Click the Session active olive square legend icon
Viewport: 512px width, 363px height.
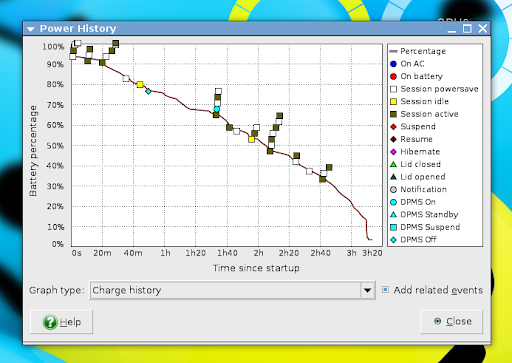pyautogui.click(x=393, y=114)
